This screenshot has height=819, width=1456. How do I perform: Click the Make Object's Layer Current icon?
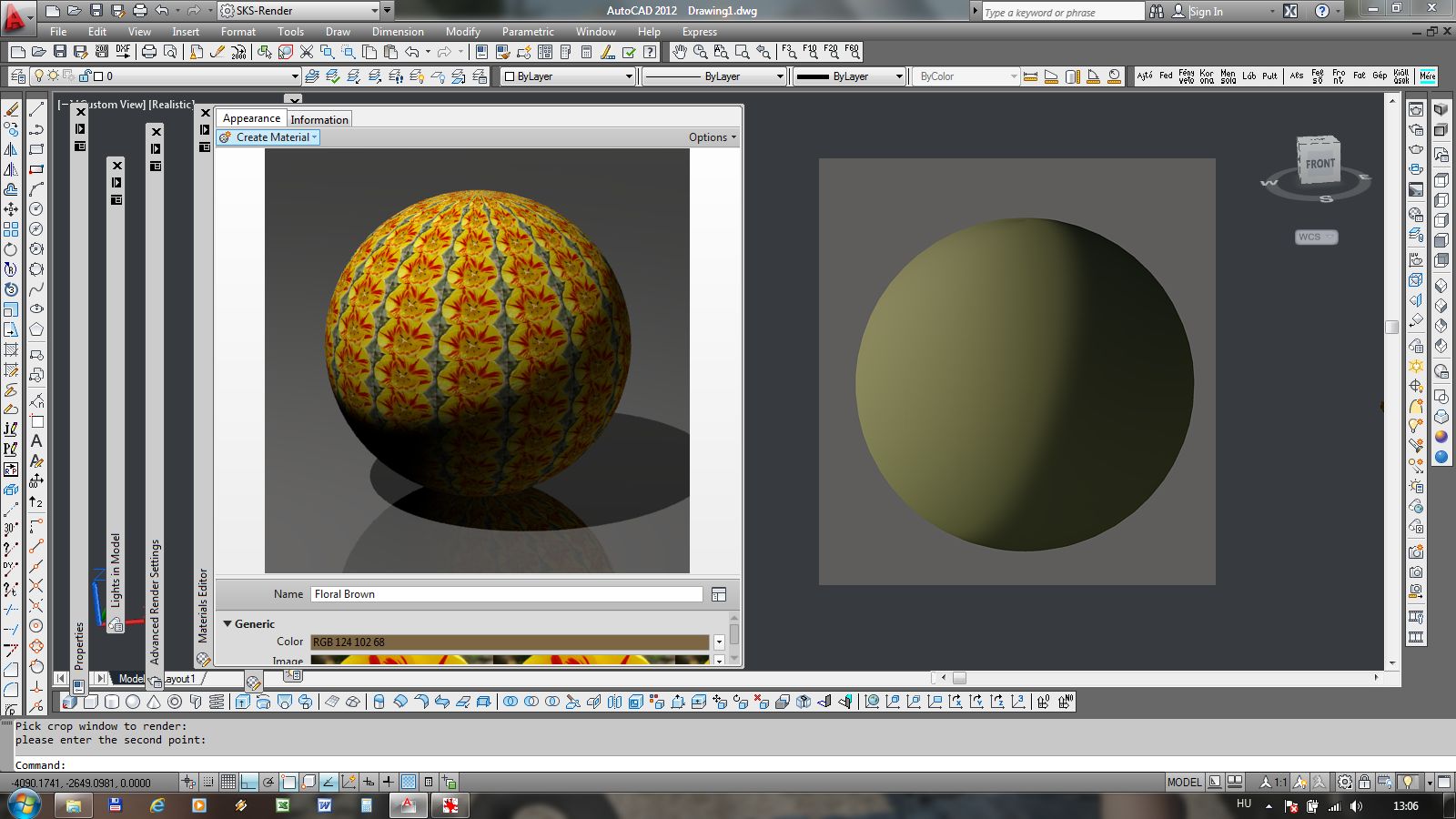[312, 76]
